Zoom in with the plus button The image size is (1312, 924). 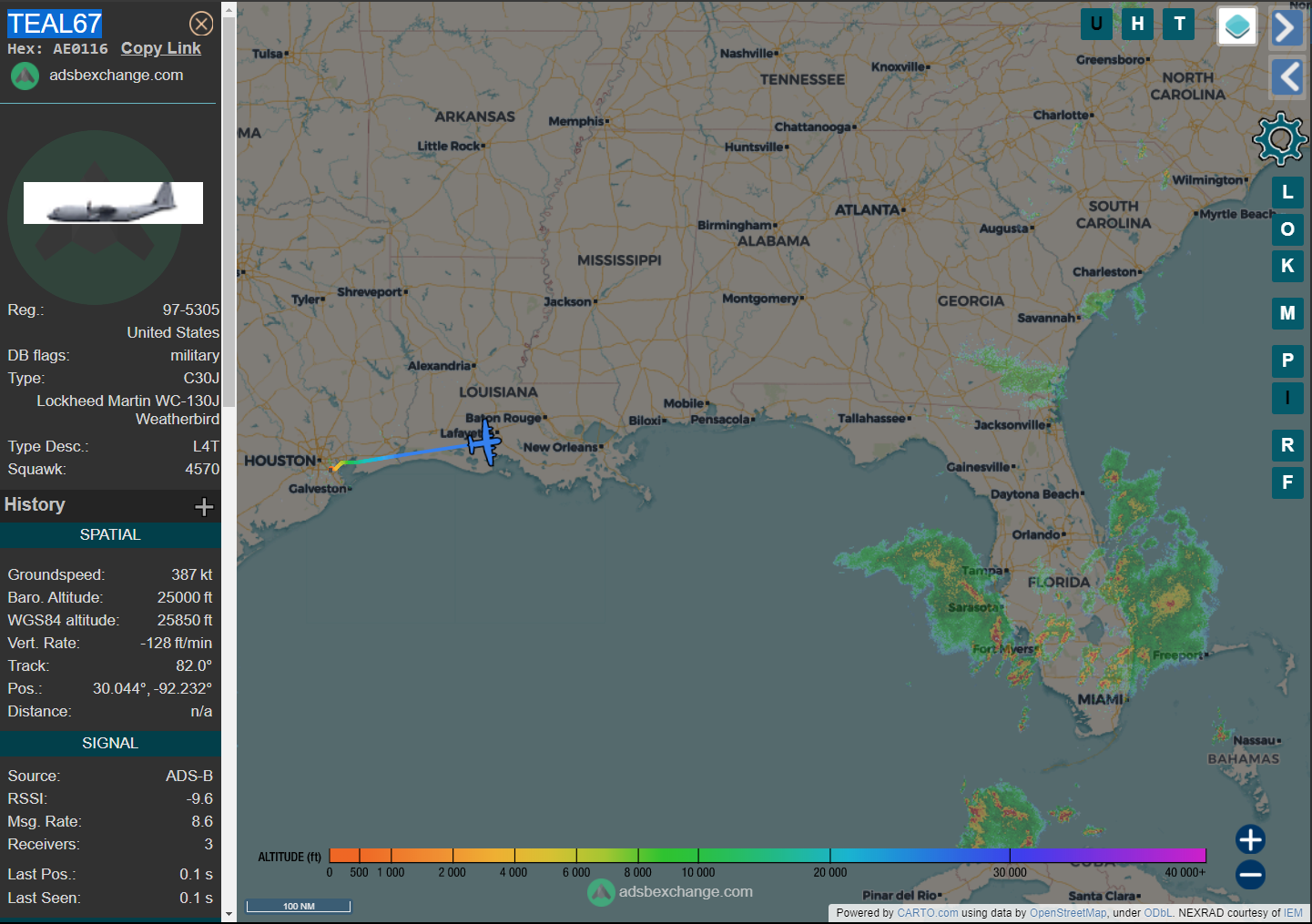[x=1250, y=839]
